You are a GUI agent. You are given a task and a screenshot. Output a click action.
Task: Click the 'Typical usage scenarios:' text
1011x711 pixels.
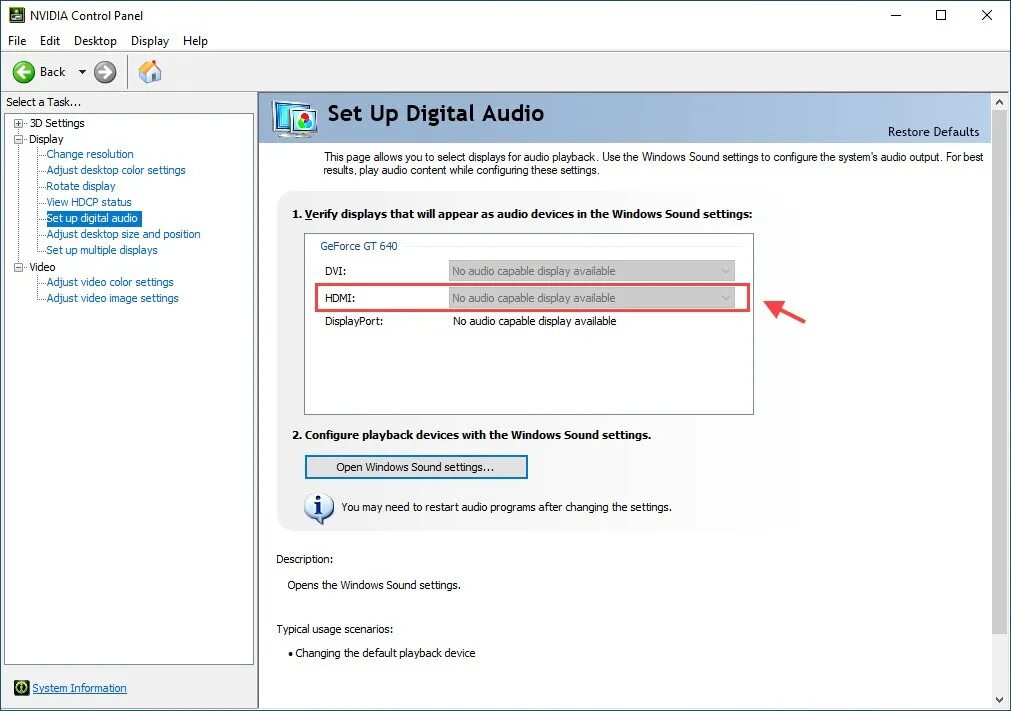[335, 629]
